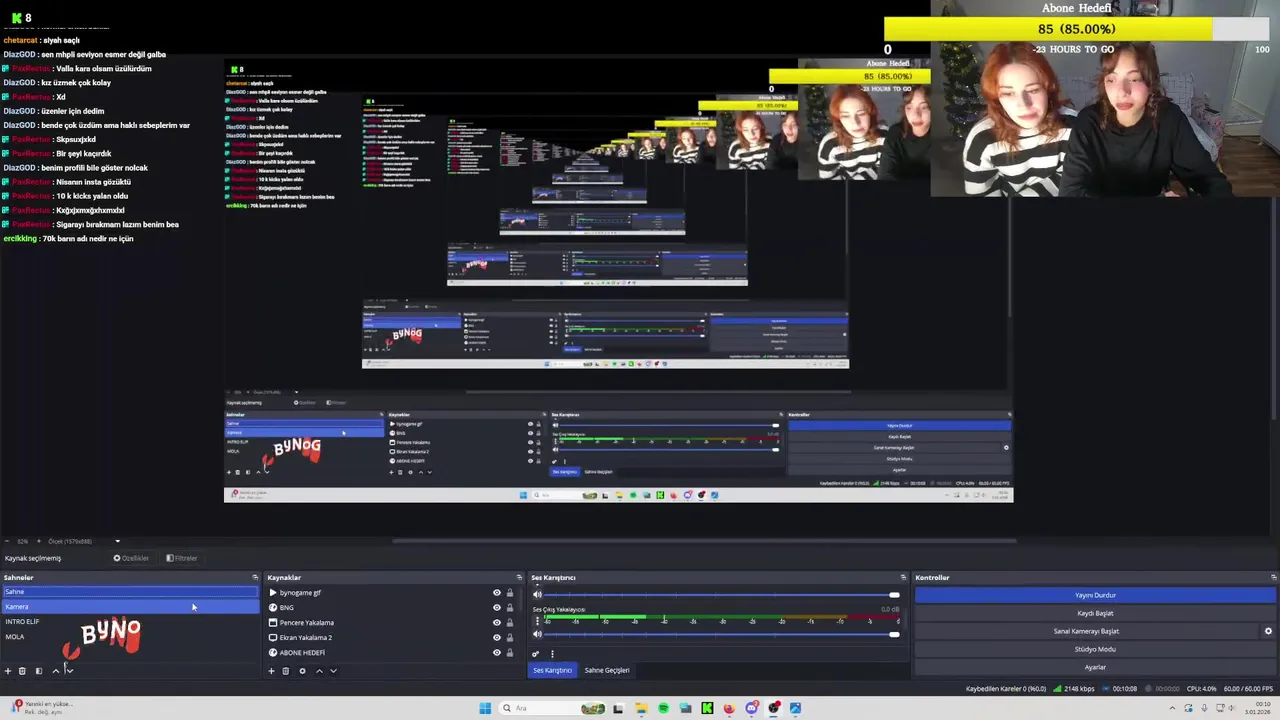Move the selected source down in Kaynaklar
This screenshot has width=1280, height=720.
pos(333,671)
